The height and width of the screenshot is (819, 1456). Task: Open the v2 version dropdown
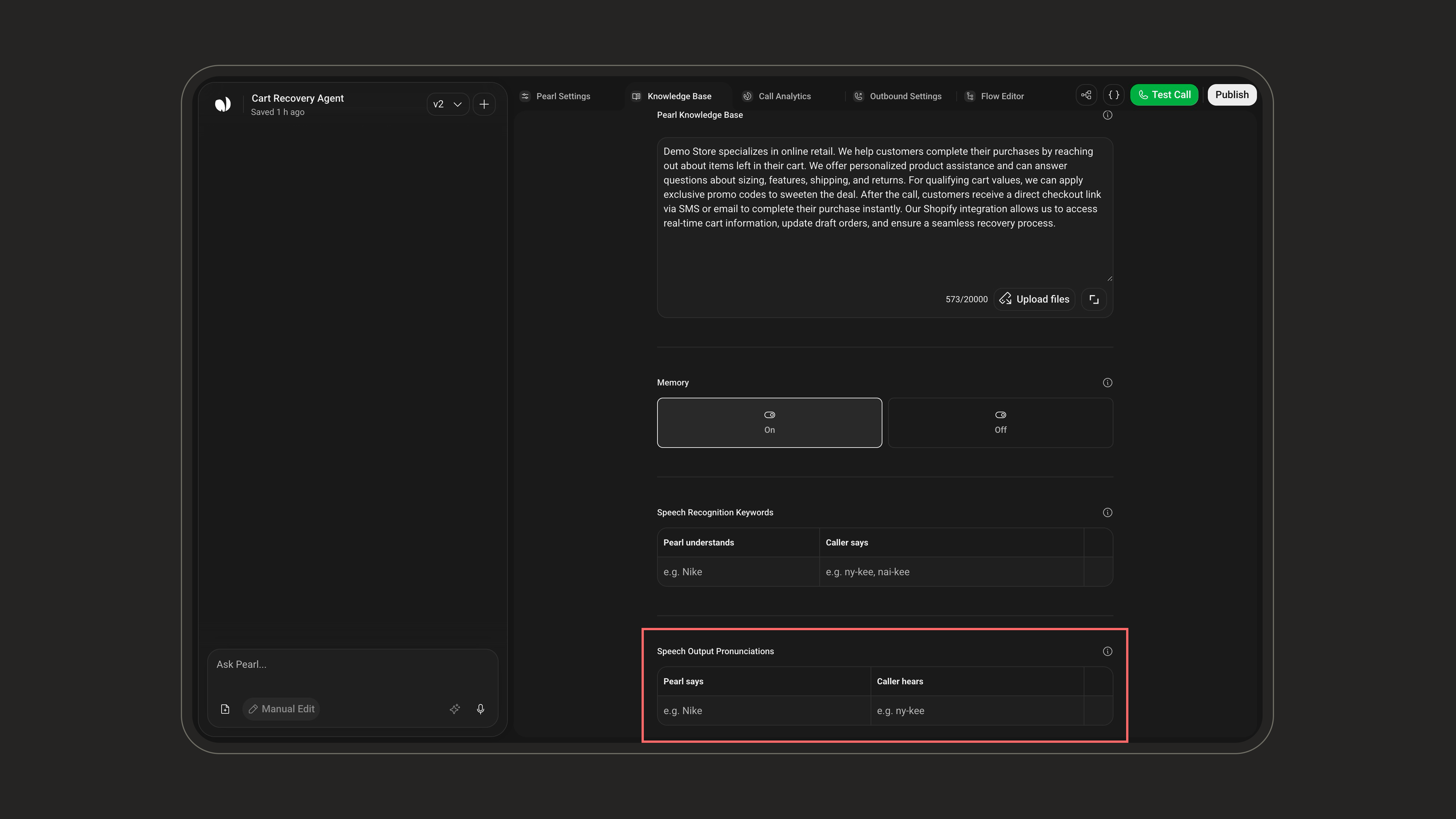click(x=448, y=104)
